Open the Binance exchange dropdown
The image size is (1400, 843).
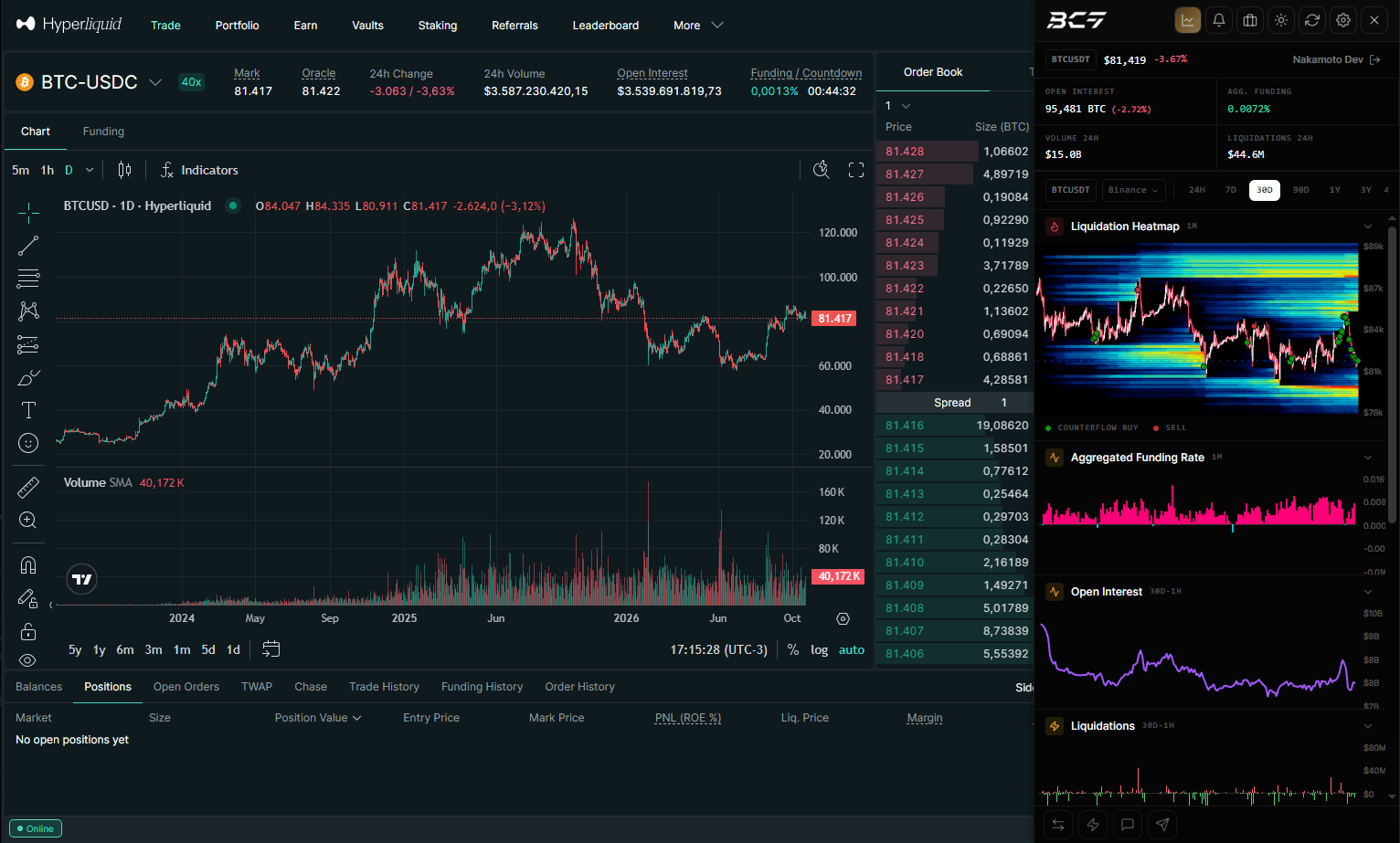[1133, 190]
